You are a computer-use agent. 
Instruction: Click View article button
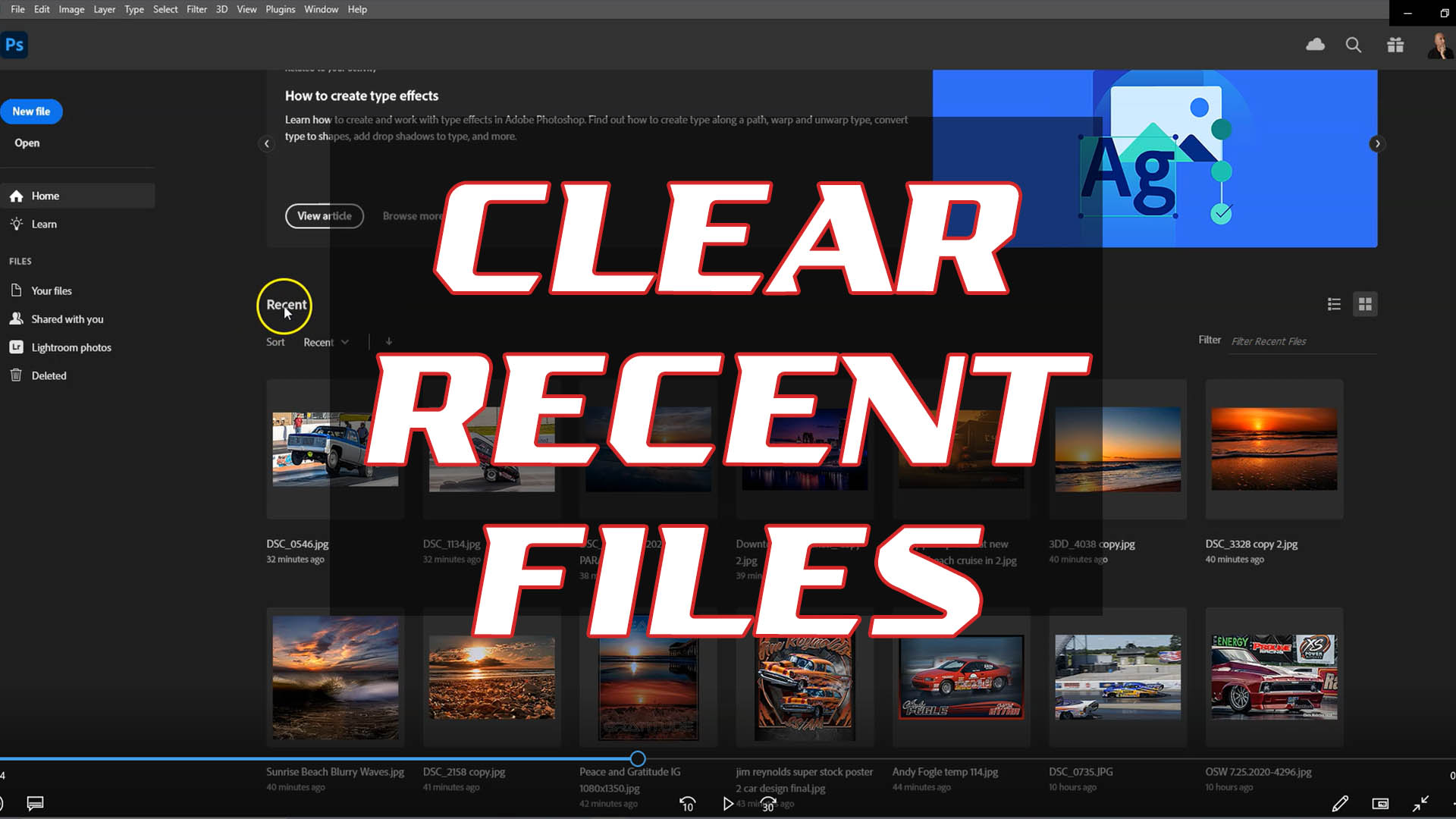pos(324,215)
